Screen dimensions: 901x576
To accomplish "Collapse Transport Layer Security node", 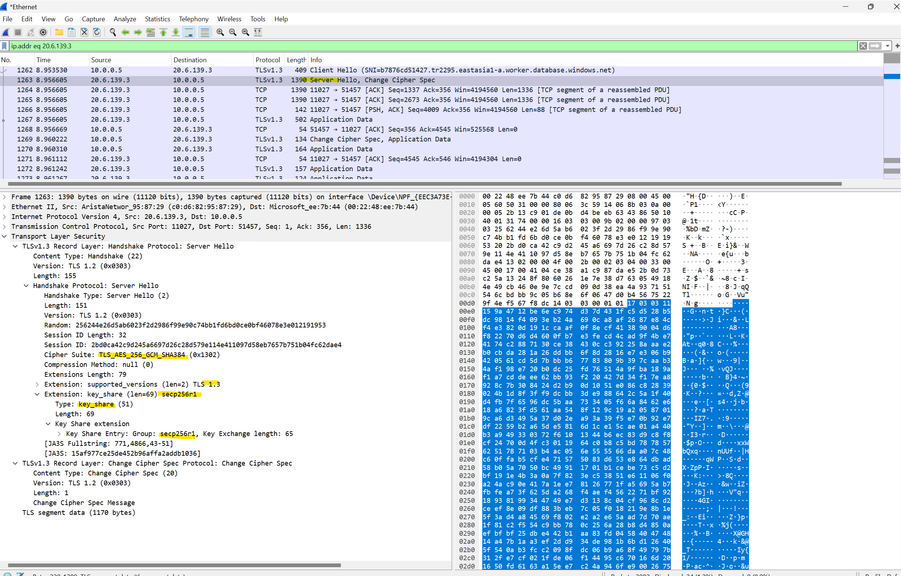I will tap(5, 236).
